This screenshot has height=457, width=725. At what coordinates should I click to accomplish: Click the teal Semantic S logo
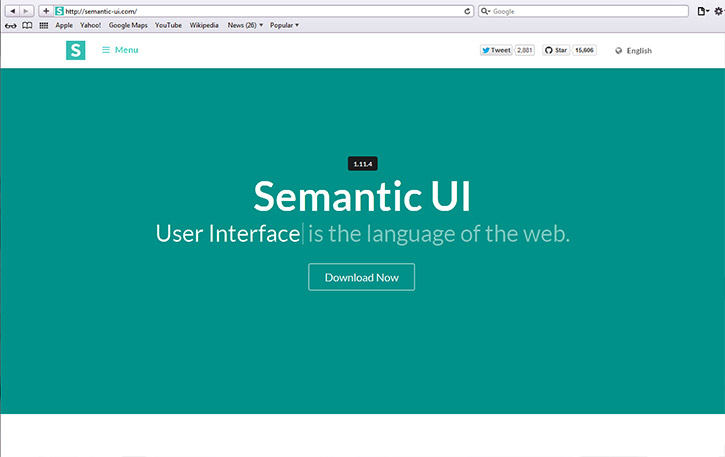point(75,50)
